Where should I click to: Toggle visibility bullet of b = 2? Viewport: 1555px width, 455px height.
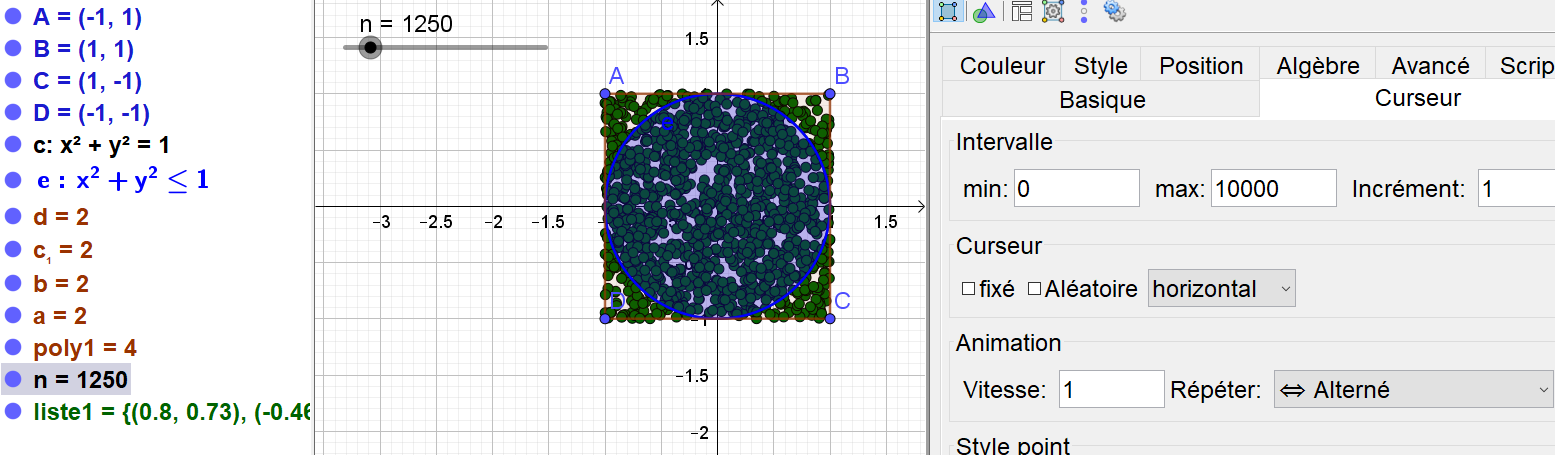[13, 283]
